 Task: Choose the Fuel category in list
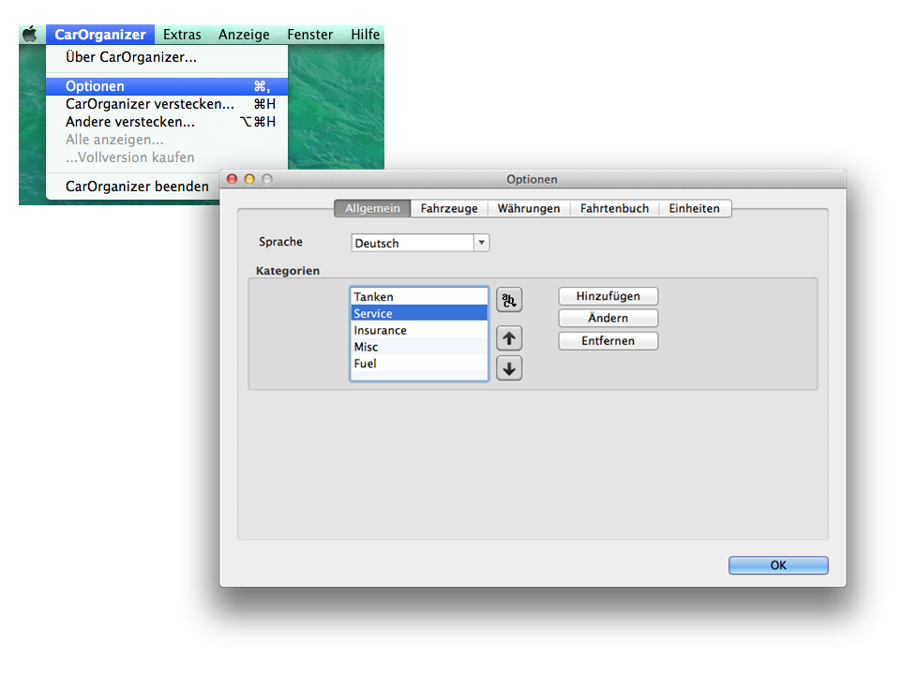418,364
